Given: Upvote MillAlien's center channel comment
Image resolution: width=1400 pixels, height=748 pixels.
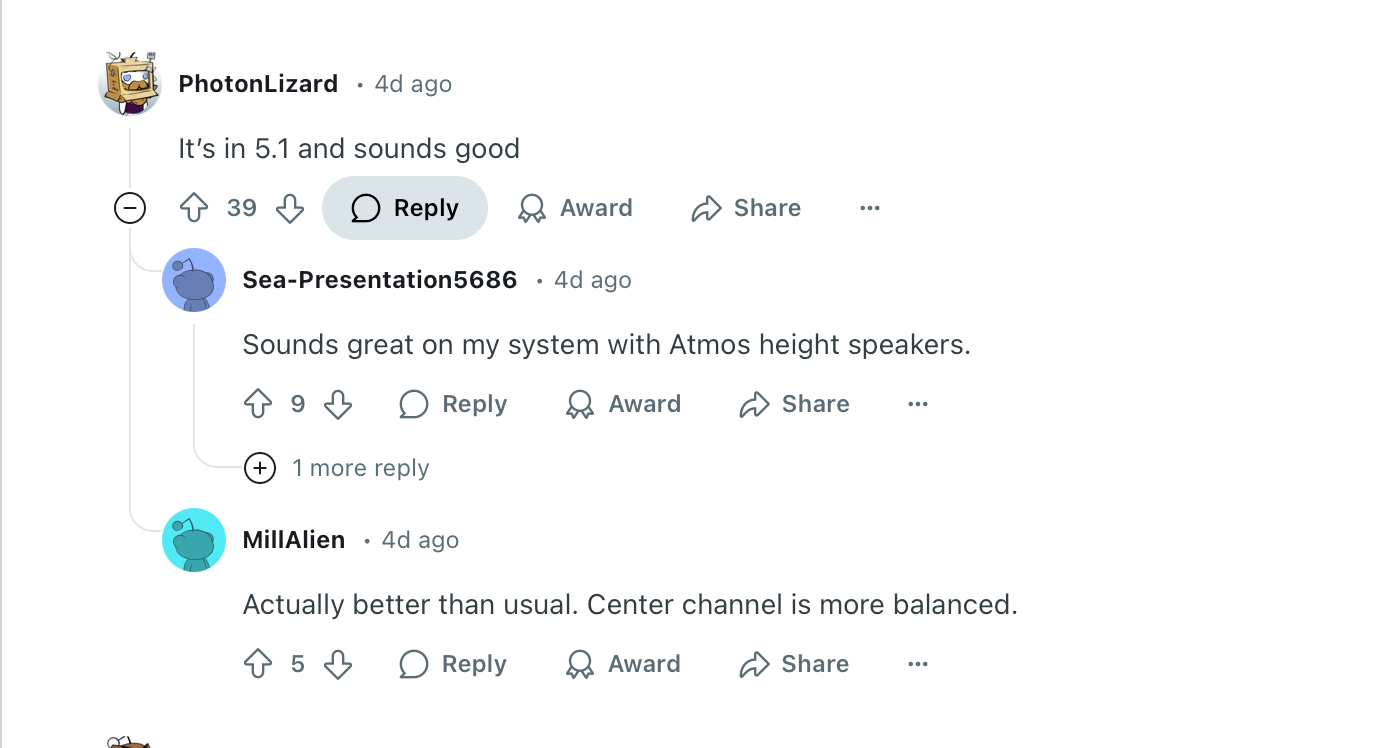Looking at the screenshot, I should pyautogui.click(x=258, y=664).
